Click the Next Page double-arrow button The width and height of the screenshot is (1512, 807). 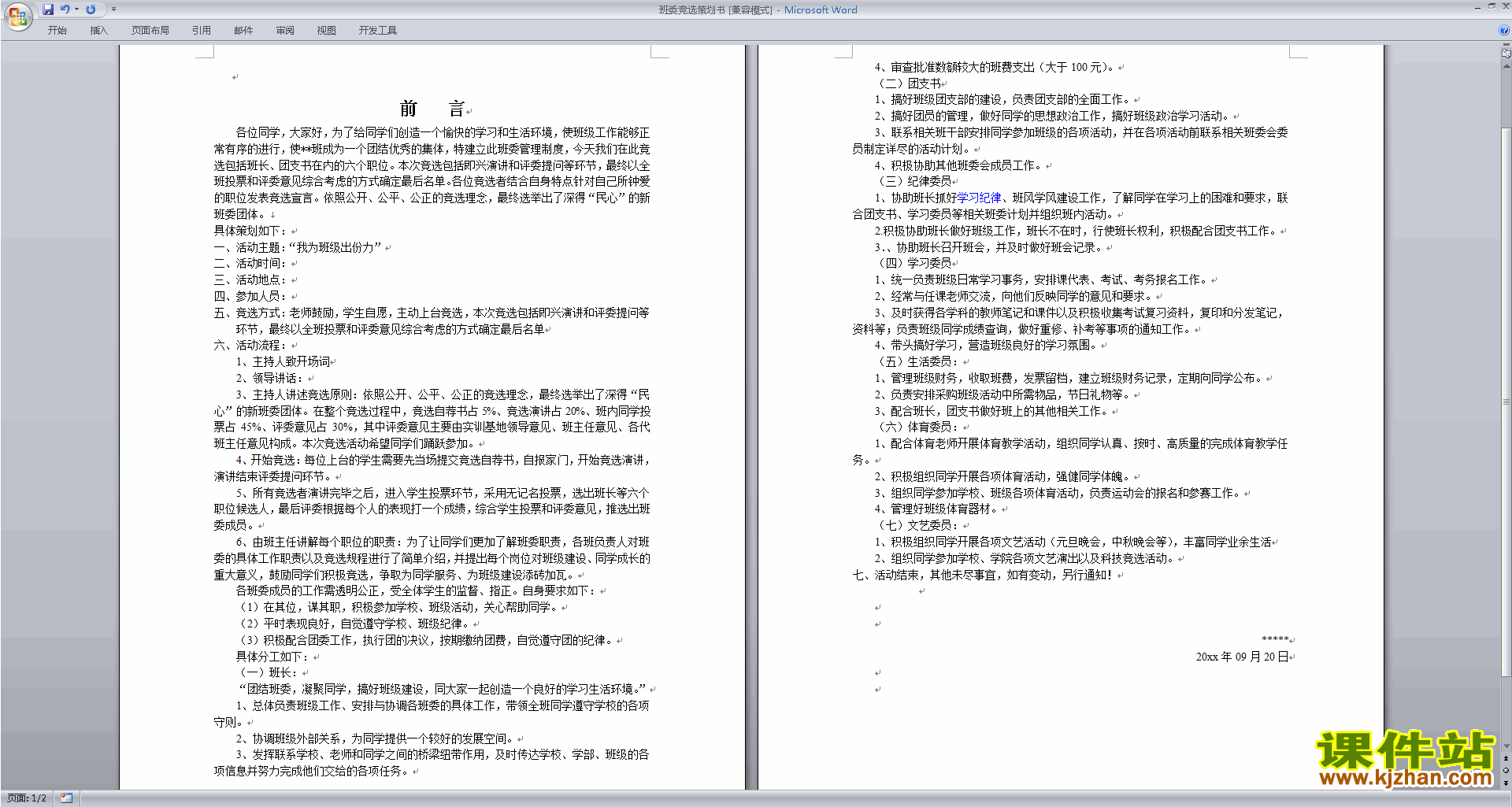pyautogui.click(x=1506, y=783)
